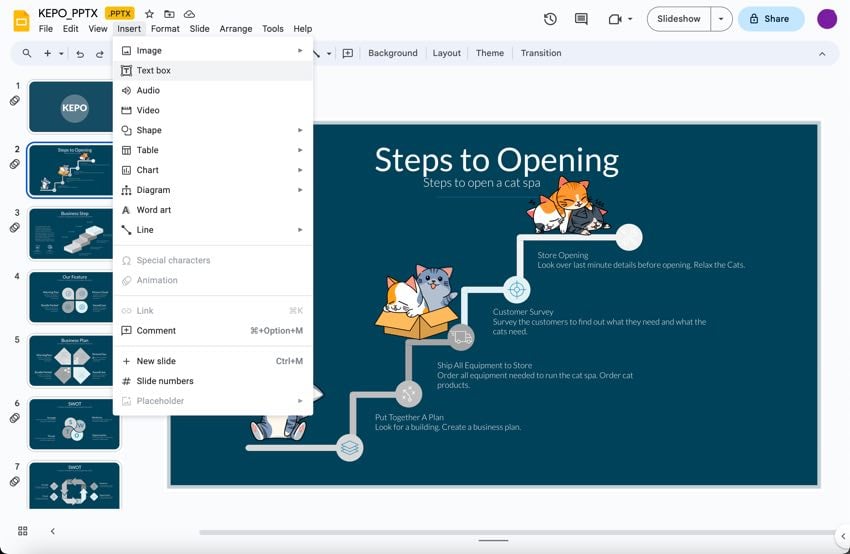Viewport: 850px width, 554px height.
Task: Open the Arrange menu
Action: coord(236,29)
